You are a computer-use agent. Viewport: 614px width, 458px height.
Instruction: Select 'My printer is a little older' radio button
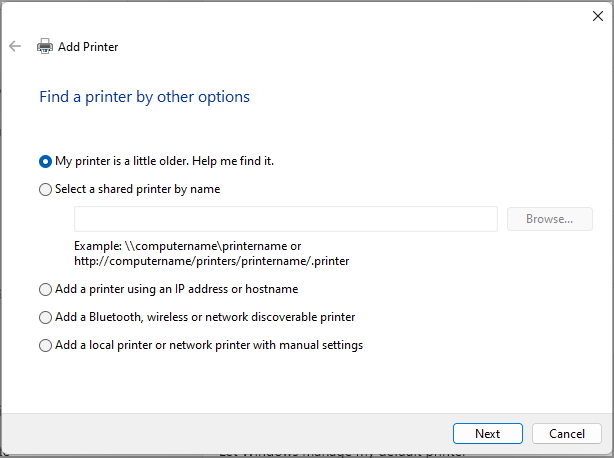[45, 161]
